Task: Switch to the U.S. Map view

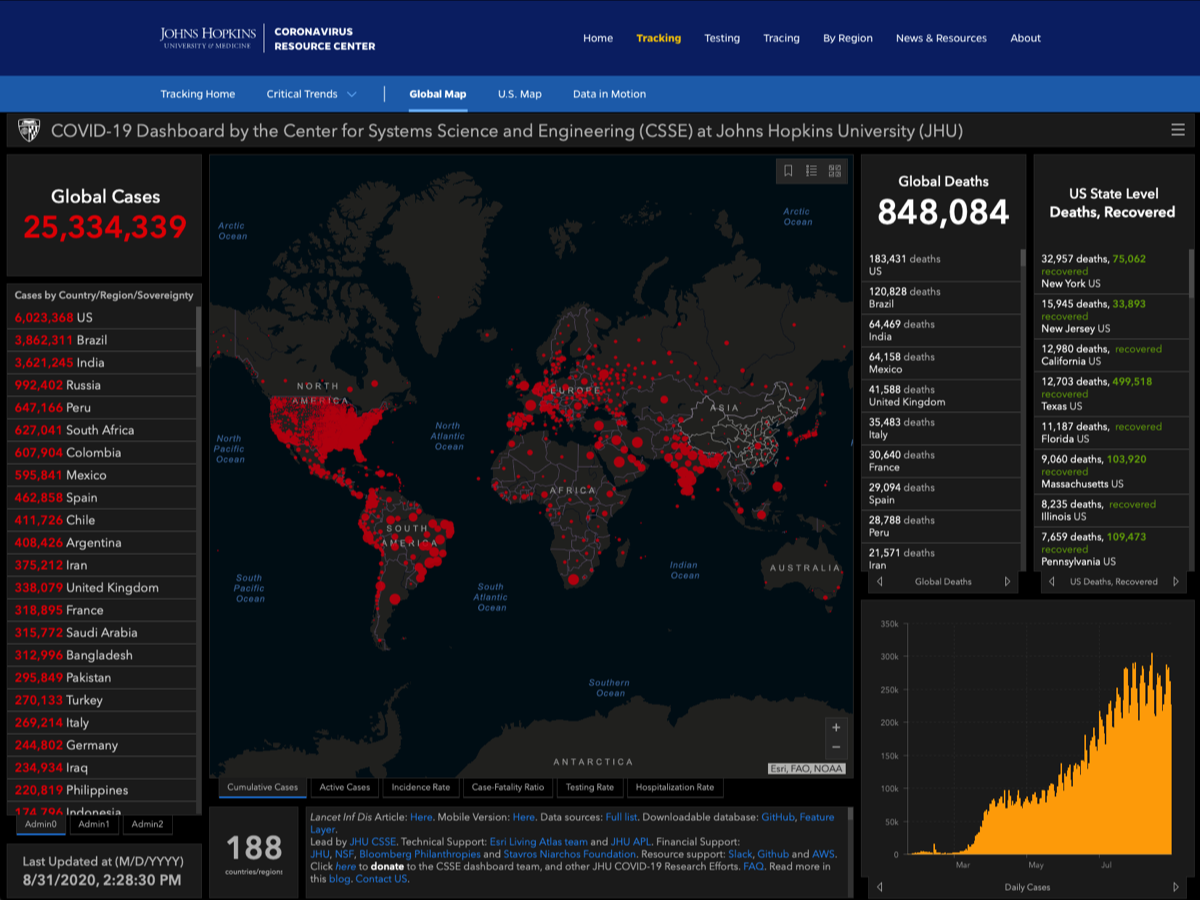Action: point(520,94)
